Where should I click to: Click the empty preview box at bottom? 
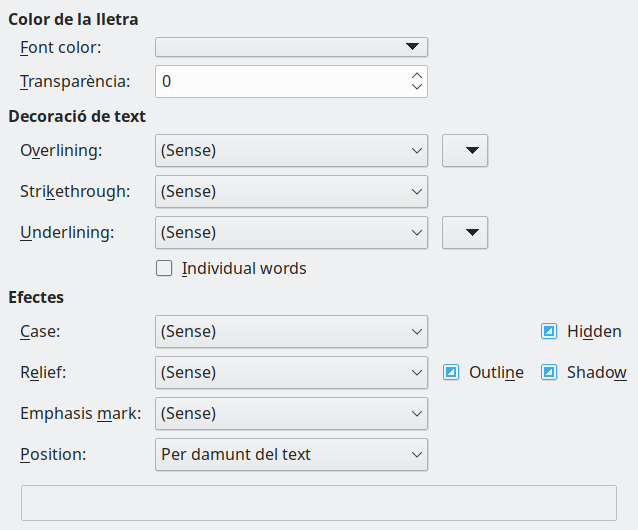(x=318, y=503)
